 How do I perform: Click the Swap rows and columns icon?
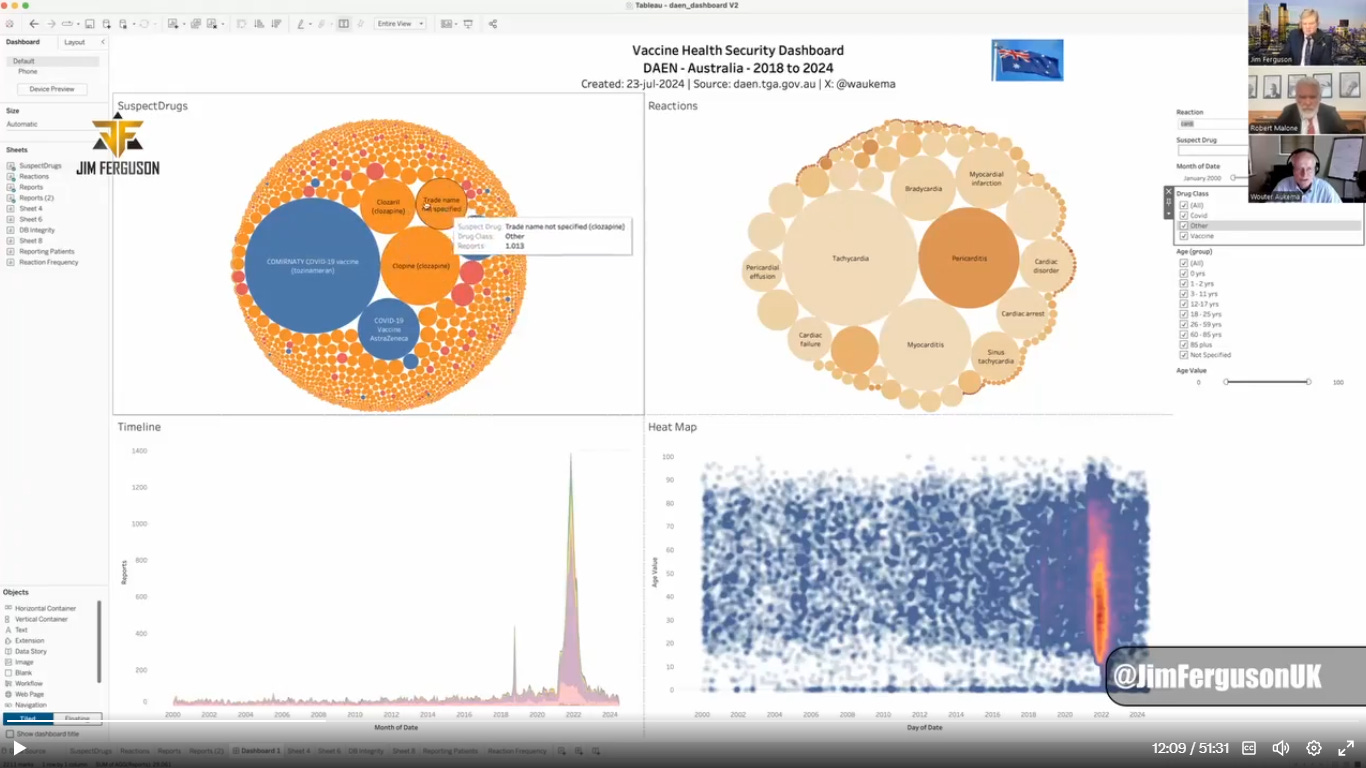(242, 23)
